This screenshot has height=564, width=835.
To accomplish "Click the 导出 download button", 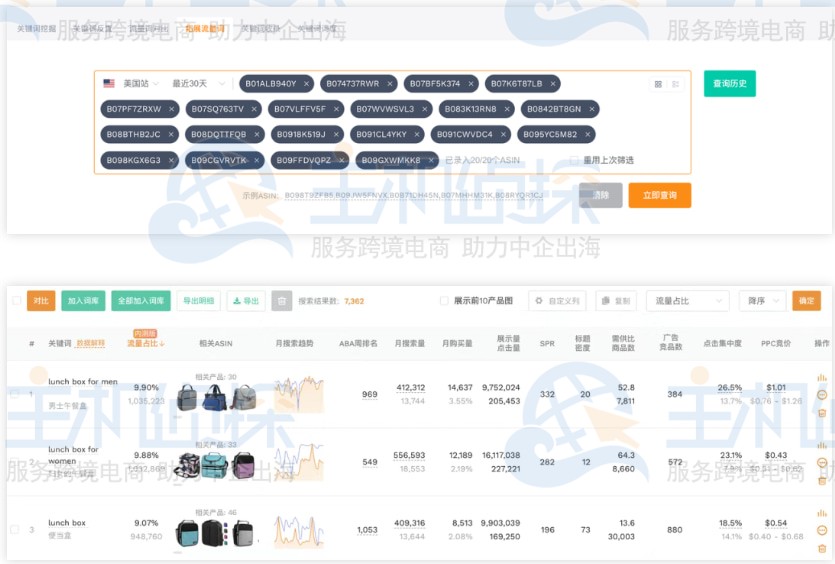I will tap(246, 301).
